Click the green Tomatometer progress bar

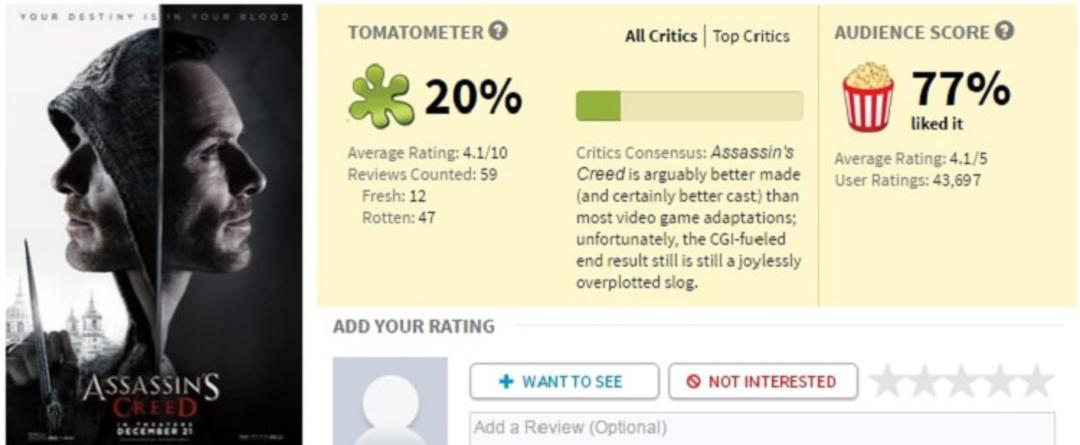(x=689, y=106)
